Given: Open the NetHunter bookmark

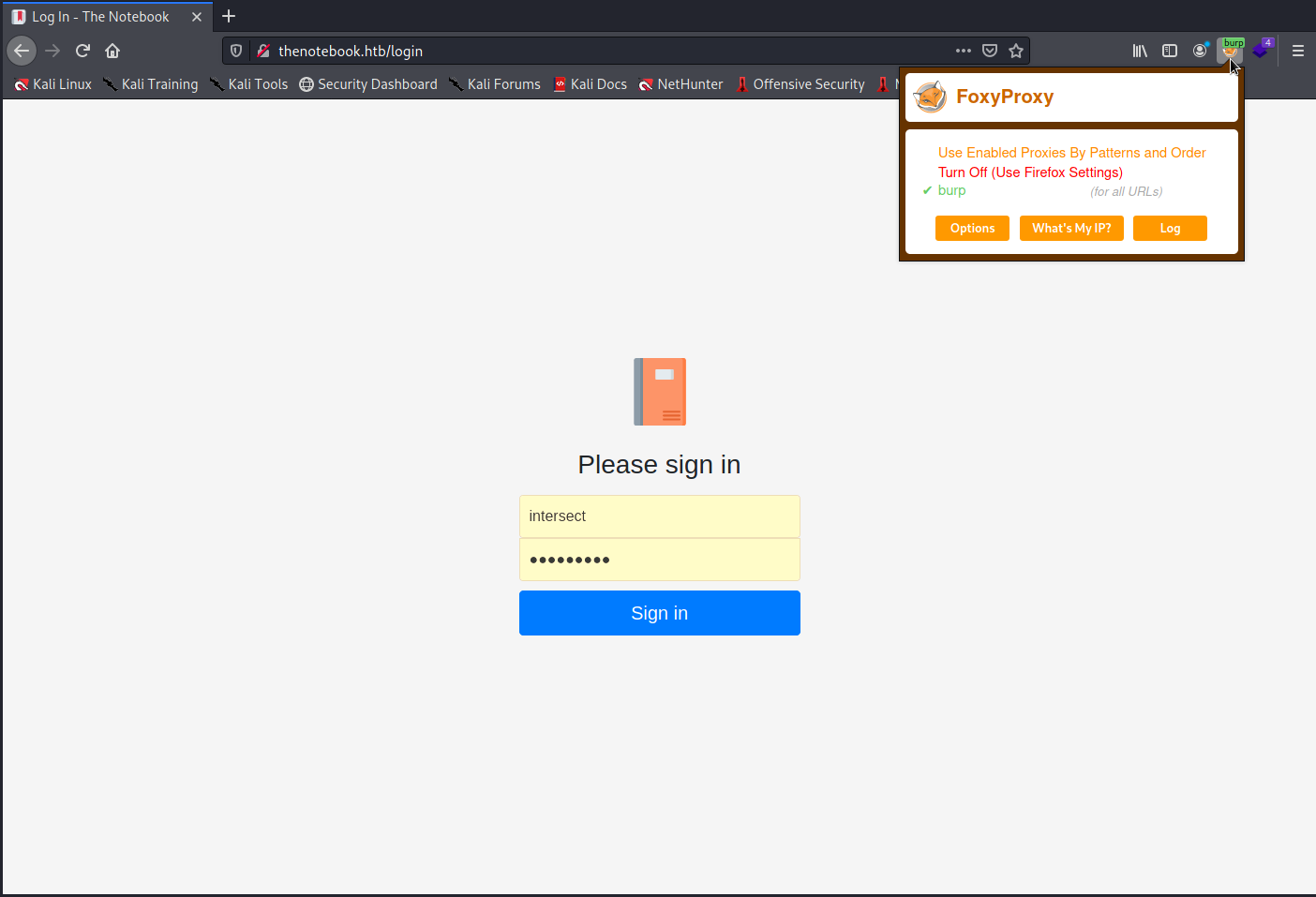Looking at the screenshot, I should coord(681,84).
